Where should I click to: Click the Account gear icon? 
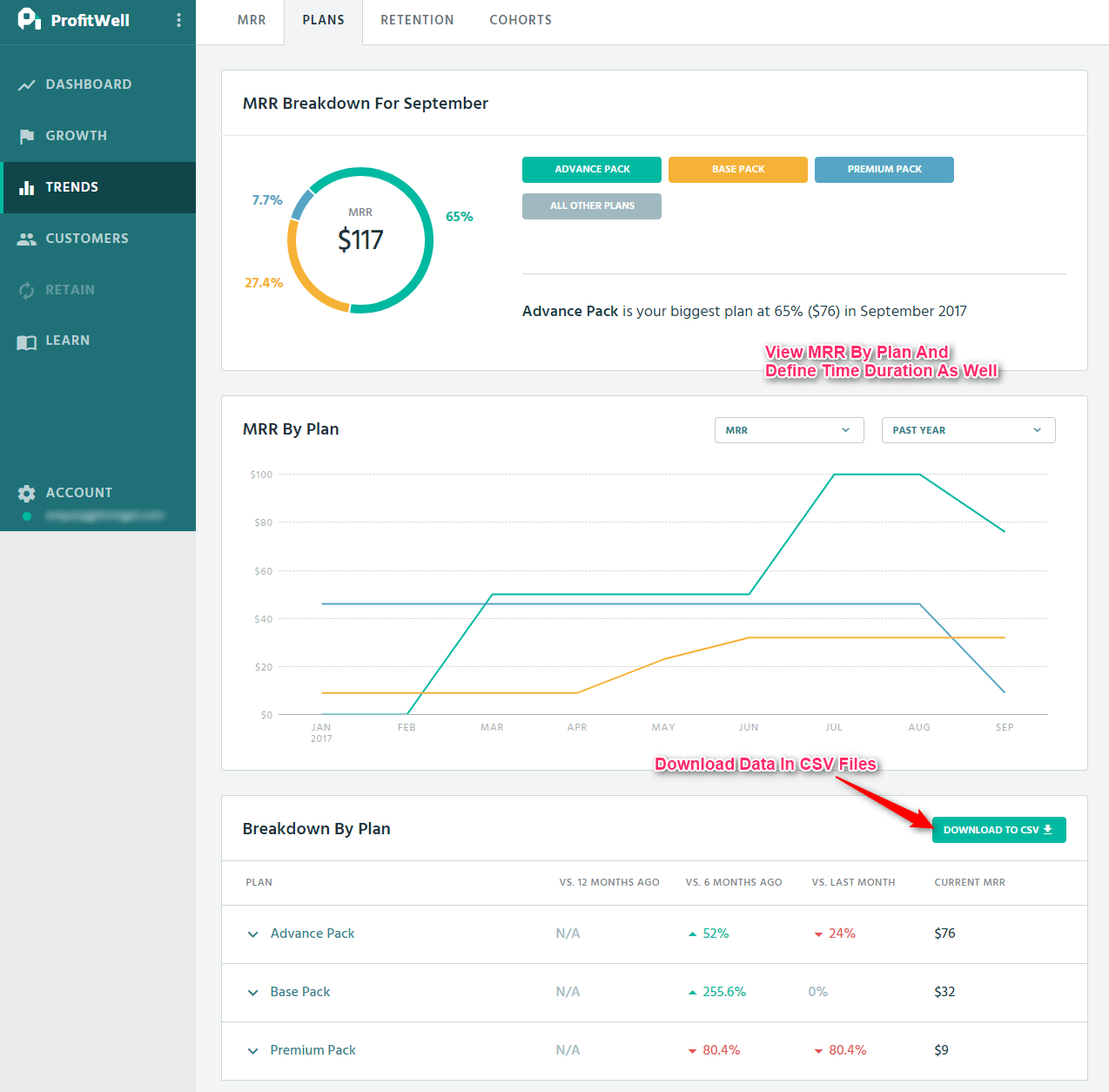(x=27, y=493)
